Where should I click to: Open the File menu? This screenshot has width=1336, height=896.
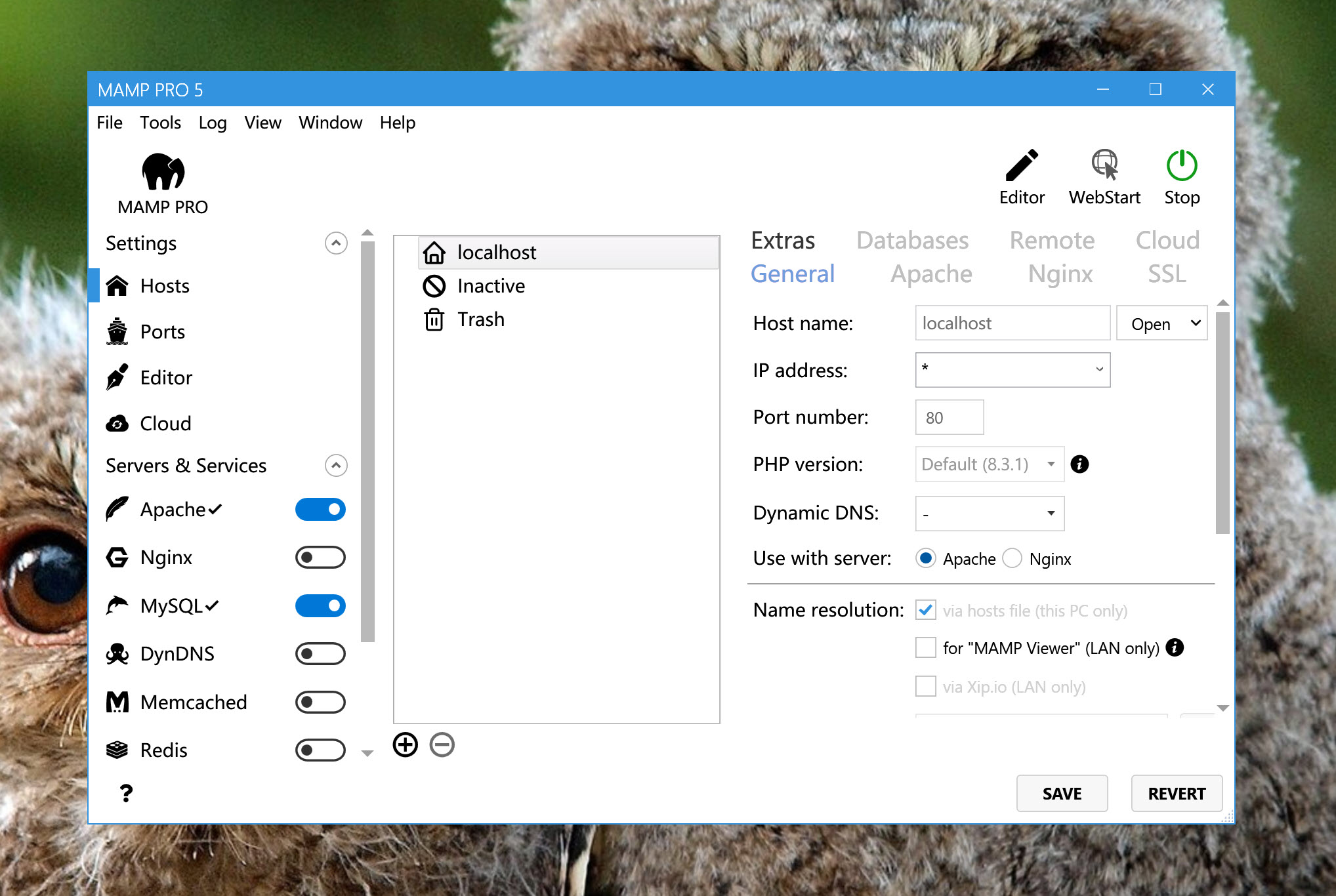pyautogui.click(x=110, y=123)
